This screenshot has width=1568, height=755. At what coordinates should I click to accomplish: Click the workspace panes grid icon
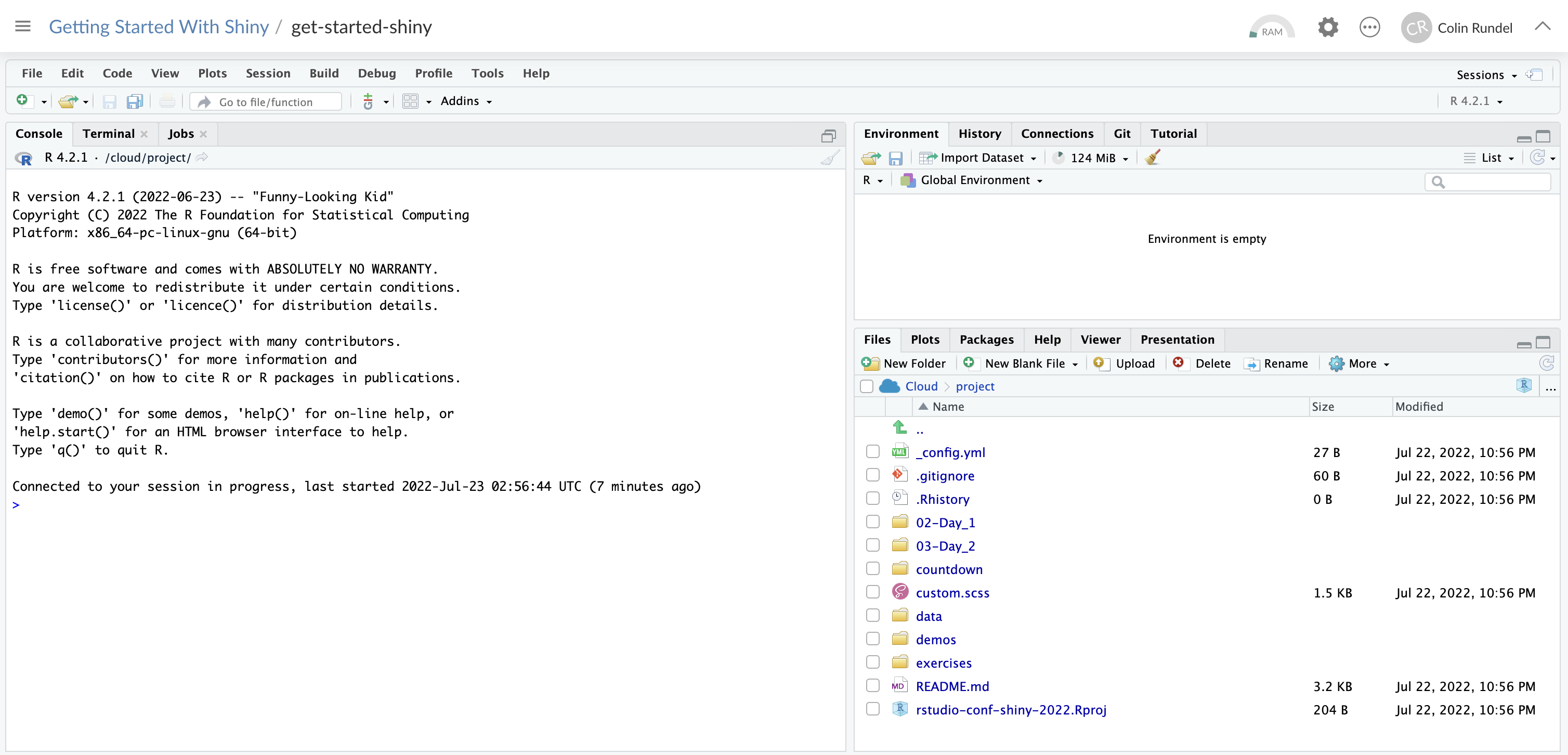pos(410,102)
